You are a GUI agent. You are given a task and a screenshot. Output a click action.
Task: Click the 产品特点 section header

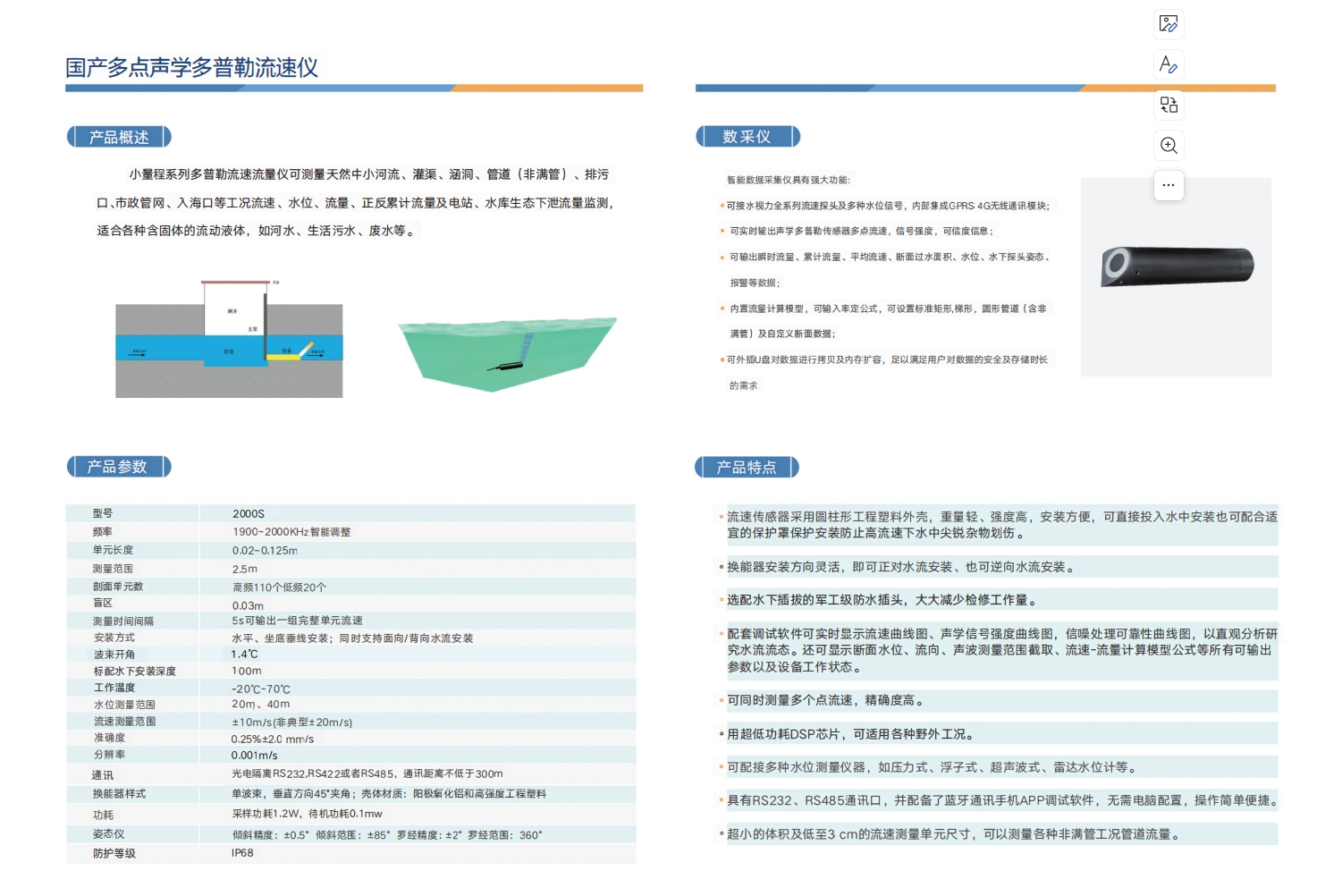click(x=748, y=466)
